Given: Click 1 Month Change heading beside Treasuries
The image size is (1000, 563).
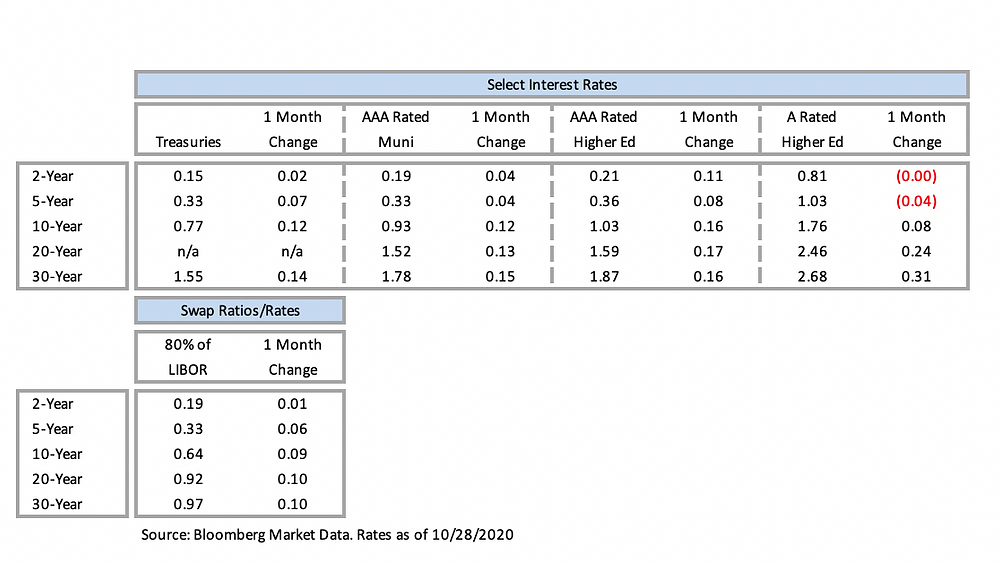Looking at the screenshot, I should tap(293, 129).
